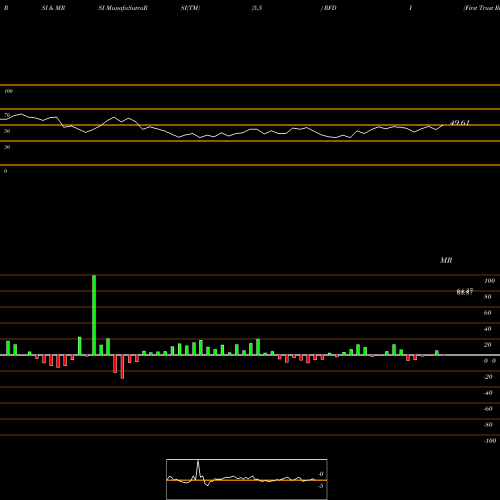Click the 50 level label on RSI axis

click(7, 131)
